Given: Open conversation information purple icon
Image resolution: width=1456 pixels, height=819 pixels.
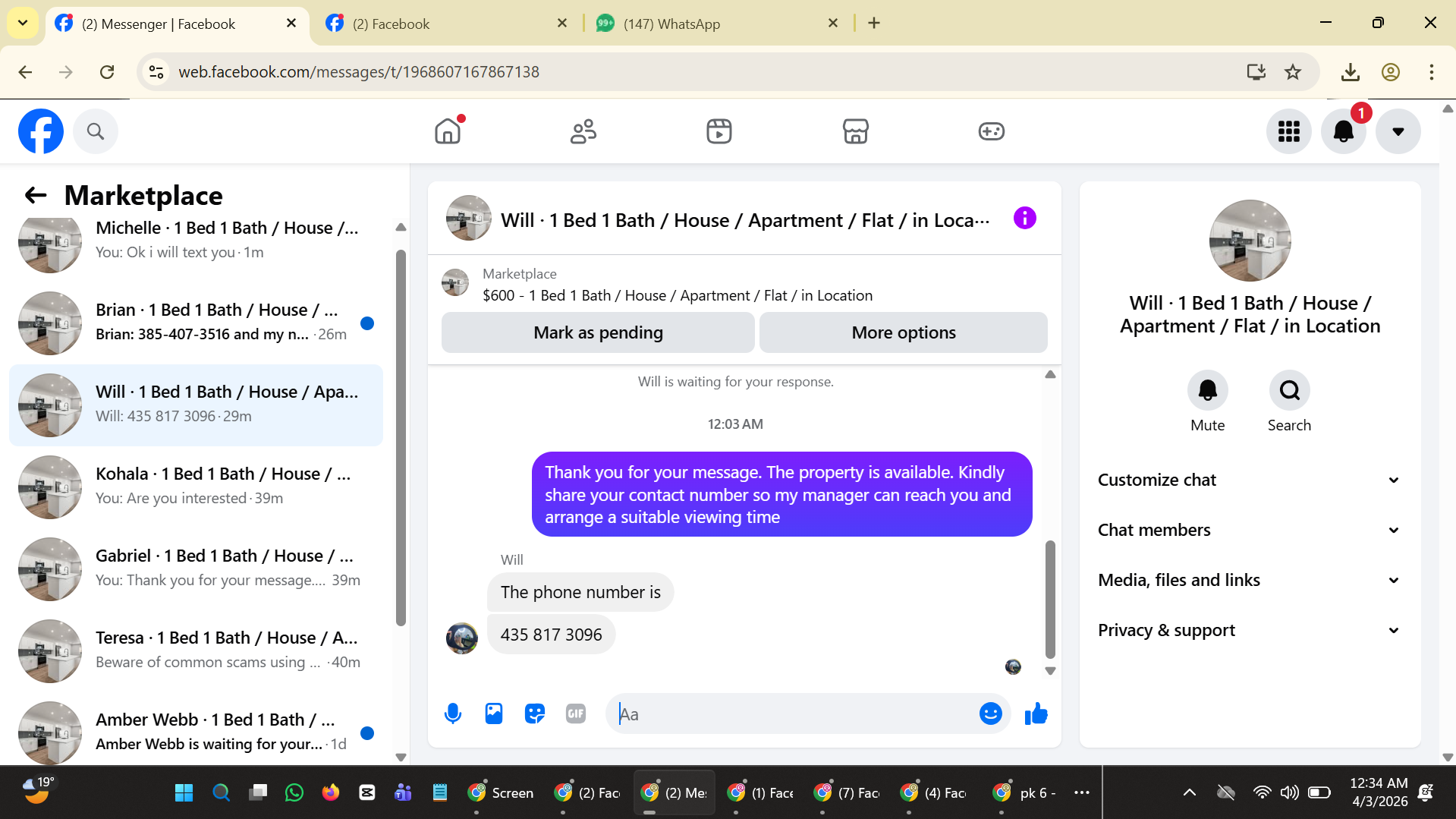Looking at the screenshot, I should [x=1024, y=219].
